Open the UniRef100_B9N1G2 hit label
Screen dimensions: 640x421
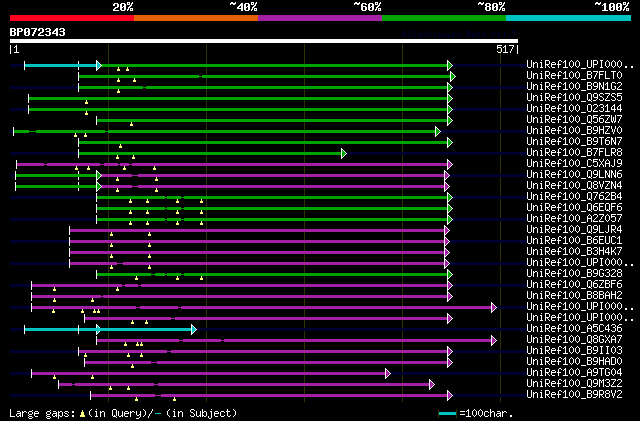pos(574,87)
